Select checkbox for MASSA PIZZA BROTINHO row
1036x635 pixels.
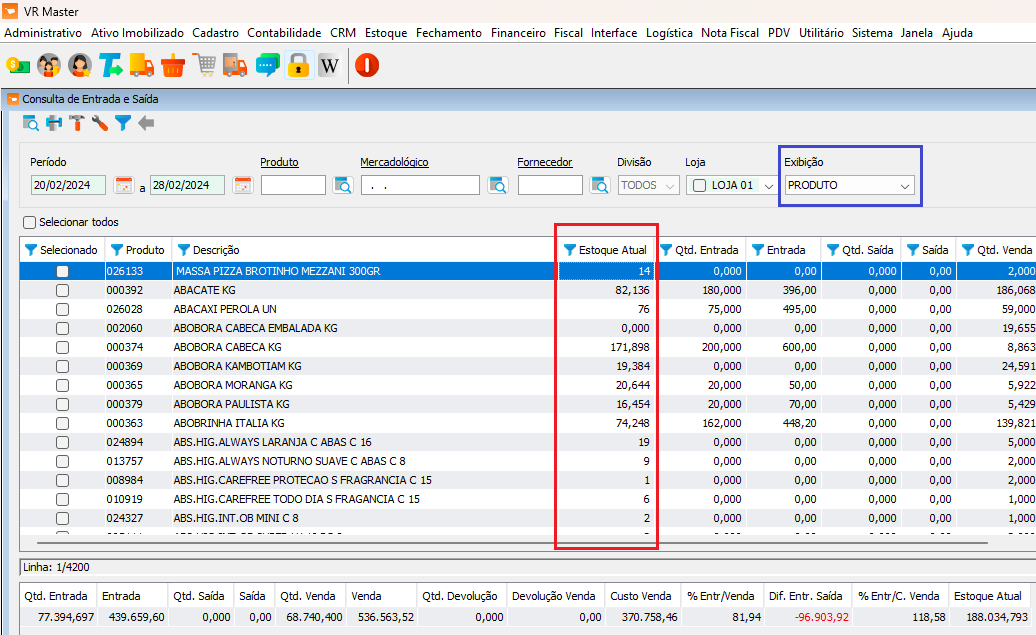(x=62, y=271)
